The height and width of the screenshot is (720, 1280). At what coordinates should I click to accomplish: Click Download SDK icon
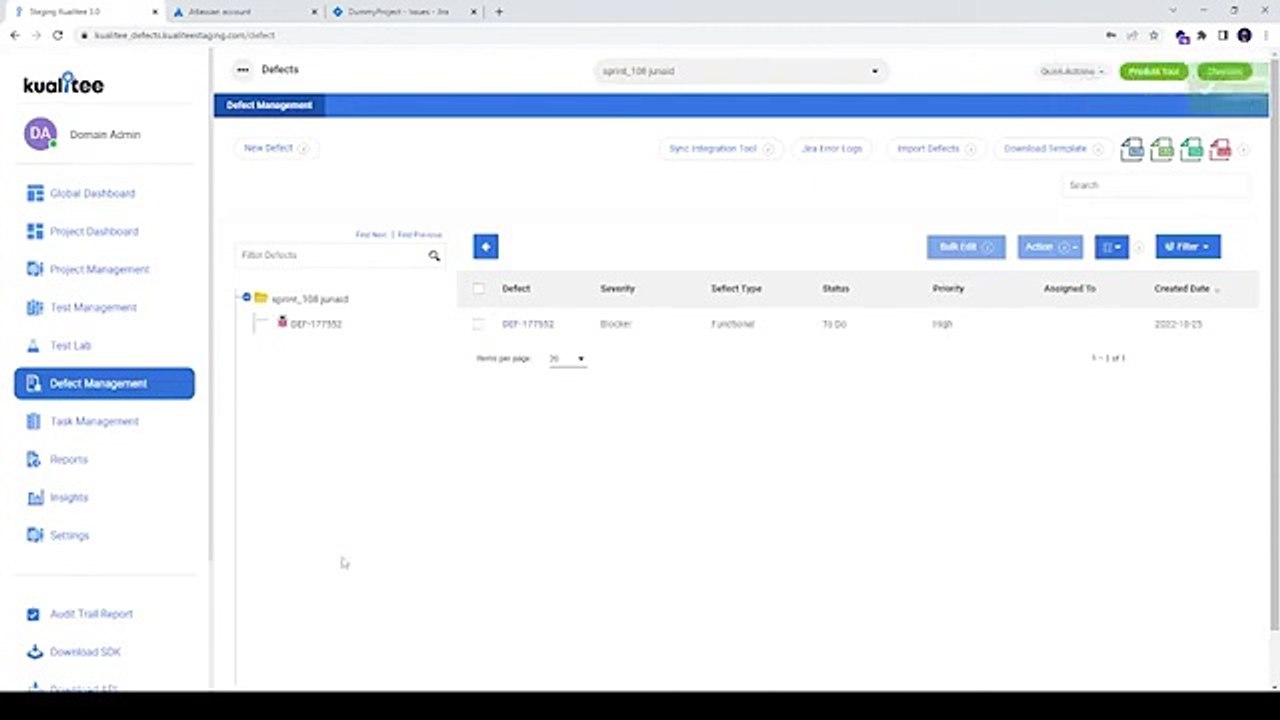(x=34, y=652)
